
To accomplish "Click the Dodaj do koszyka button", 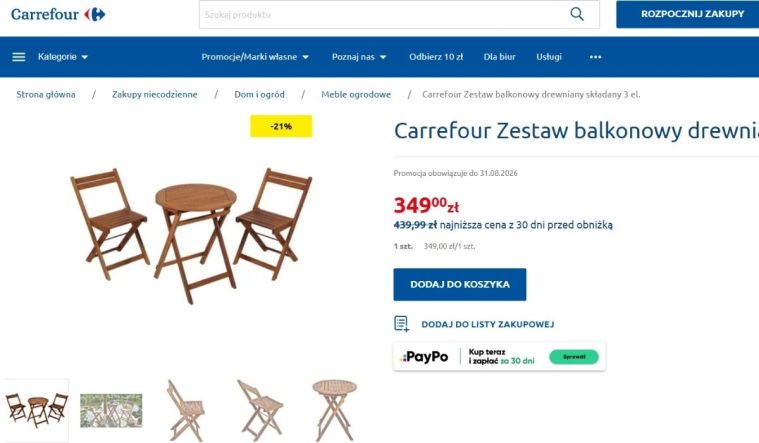I will 459,285.
